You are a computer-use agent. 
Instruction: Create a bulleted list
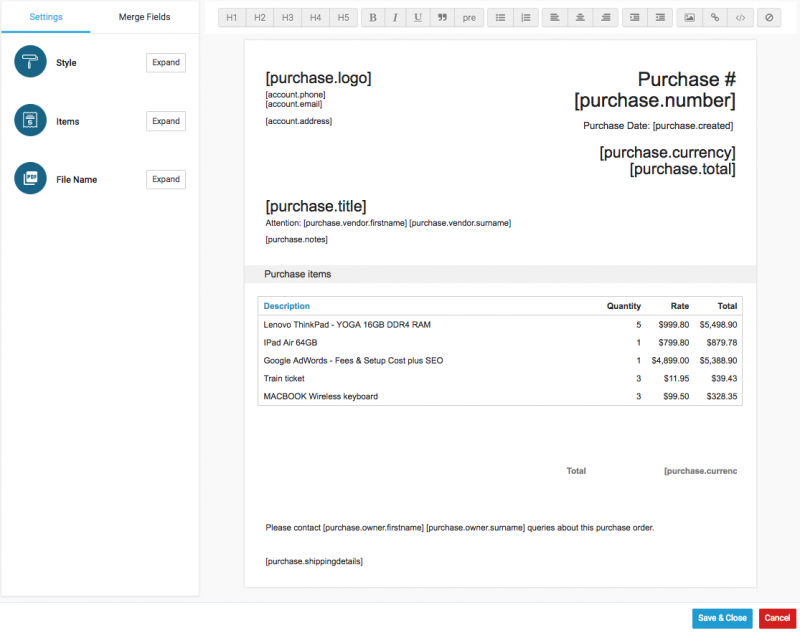[501, 18]
